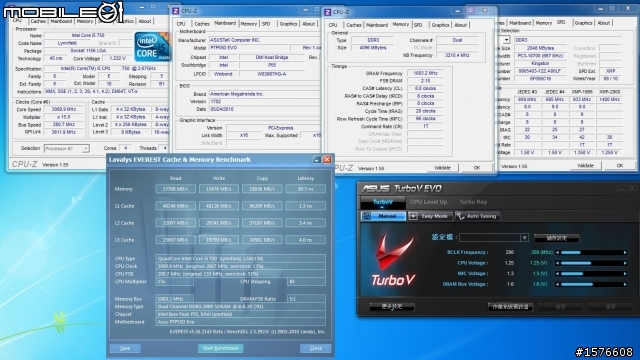Switch to the Turbo Key tab
Viewport: 640px width, 360px height.
(473, 202)
